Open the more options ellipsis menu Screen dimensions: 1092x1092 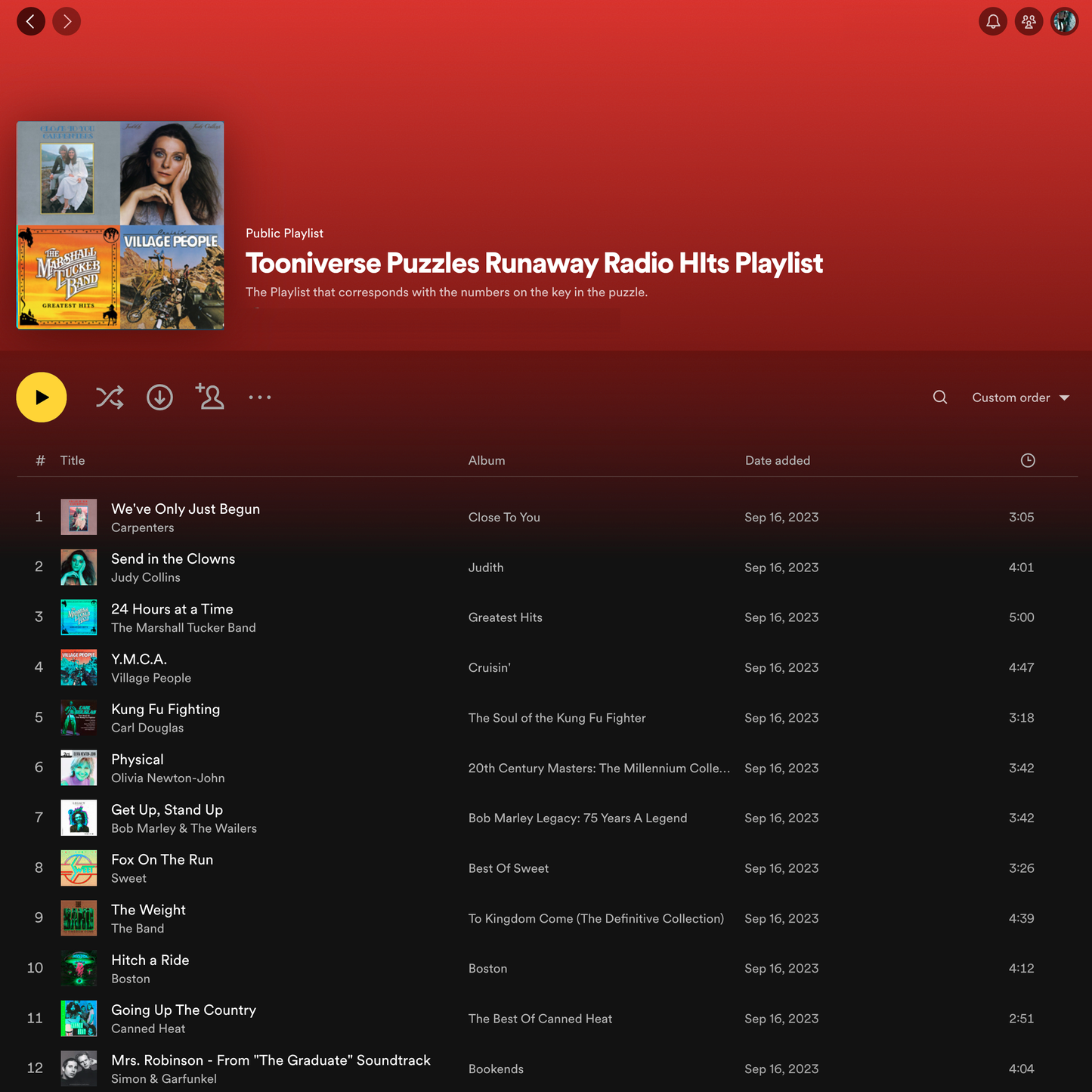260,398
